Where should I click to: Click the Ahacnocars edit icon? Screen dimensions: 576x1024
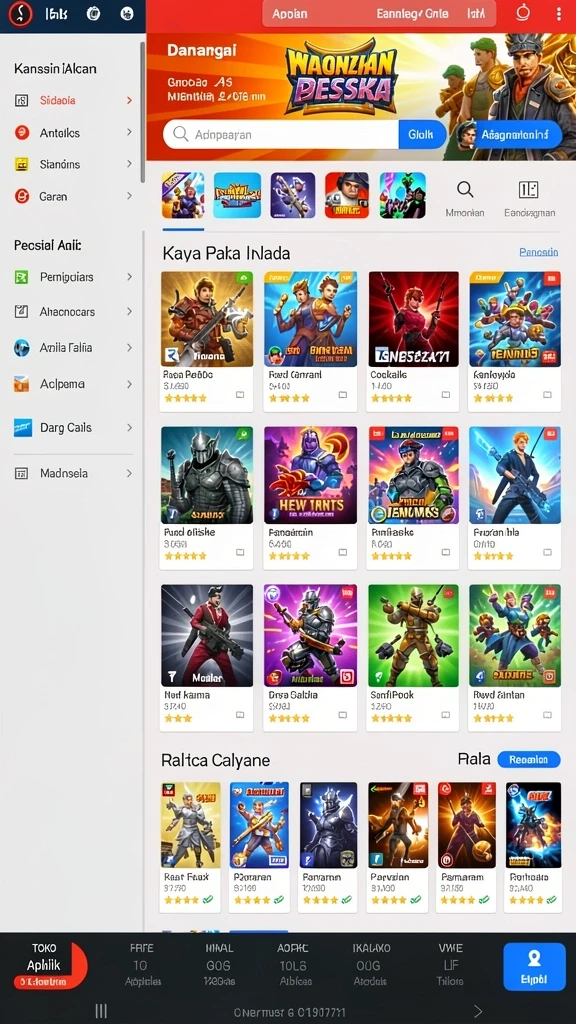(22, 312)
